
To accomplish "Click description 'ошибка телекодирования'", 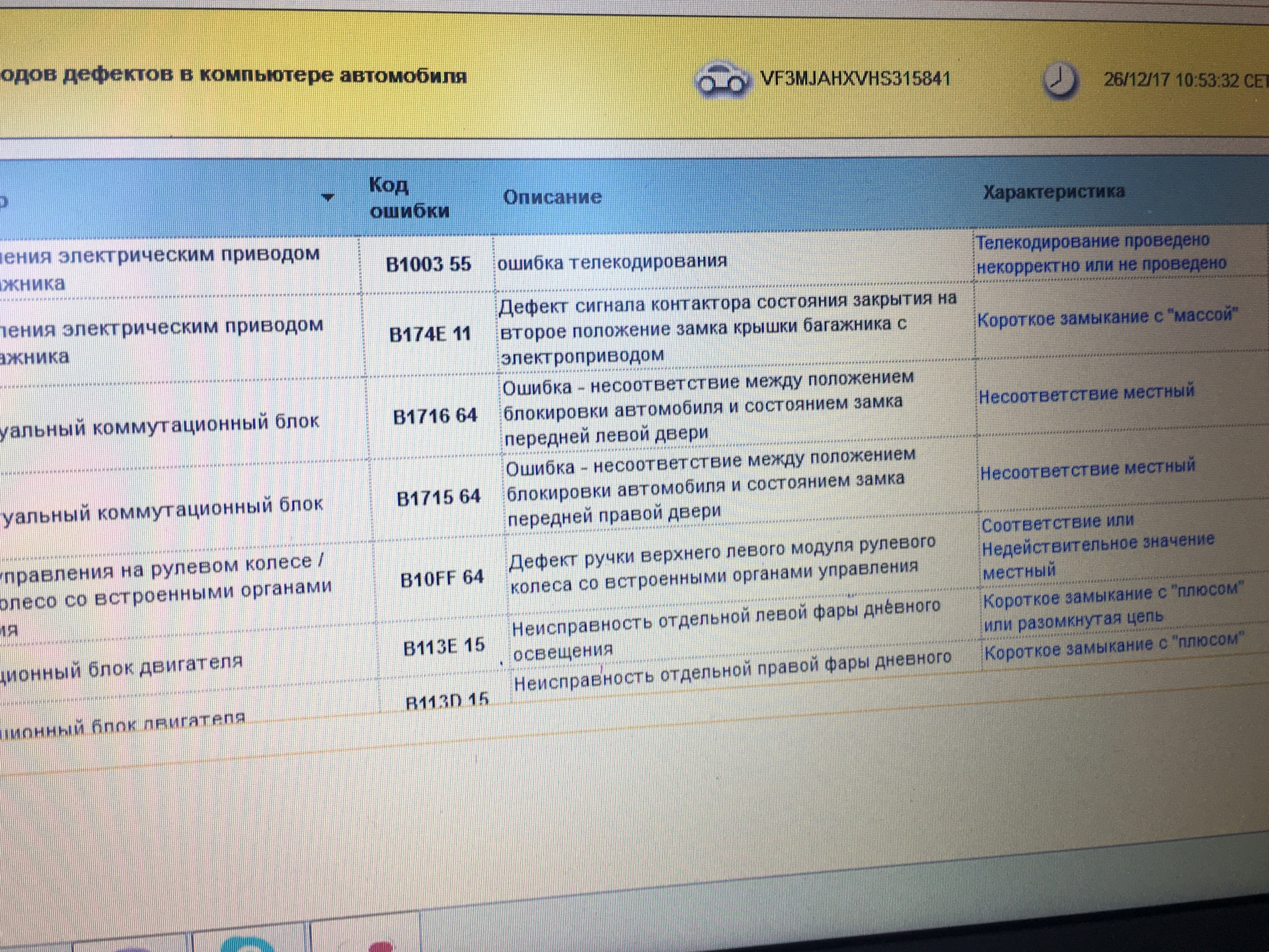I will pos(612,262).
